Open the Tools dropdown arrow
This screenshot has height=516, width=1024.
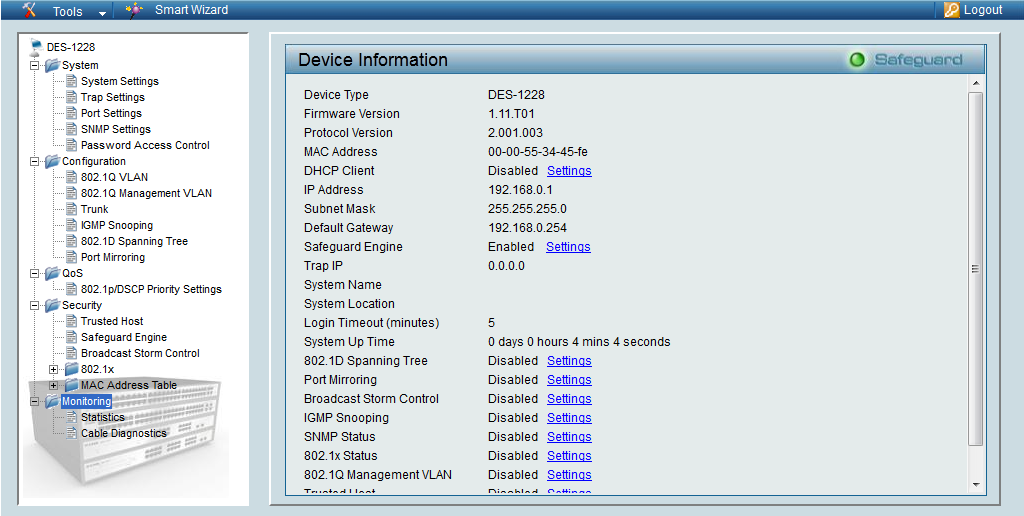pyautogui.click(x=101, y=13)
